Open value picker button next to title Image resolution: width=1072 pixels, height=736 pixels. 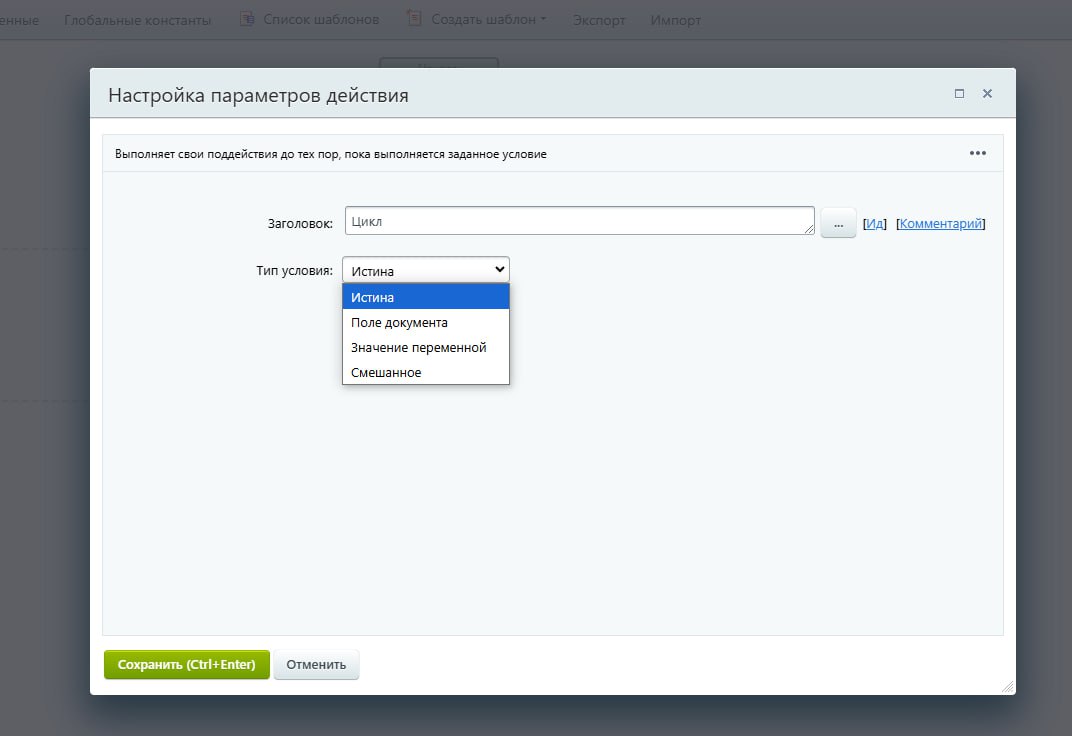pyautogui.click(x=838, y=223)
